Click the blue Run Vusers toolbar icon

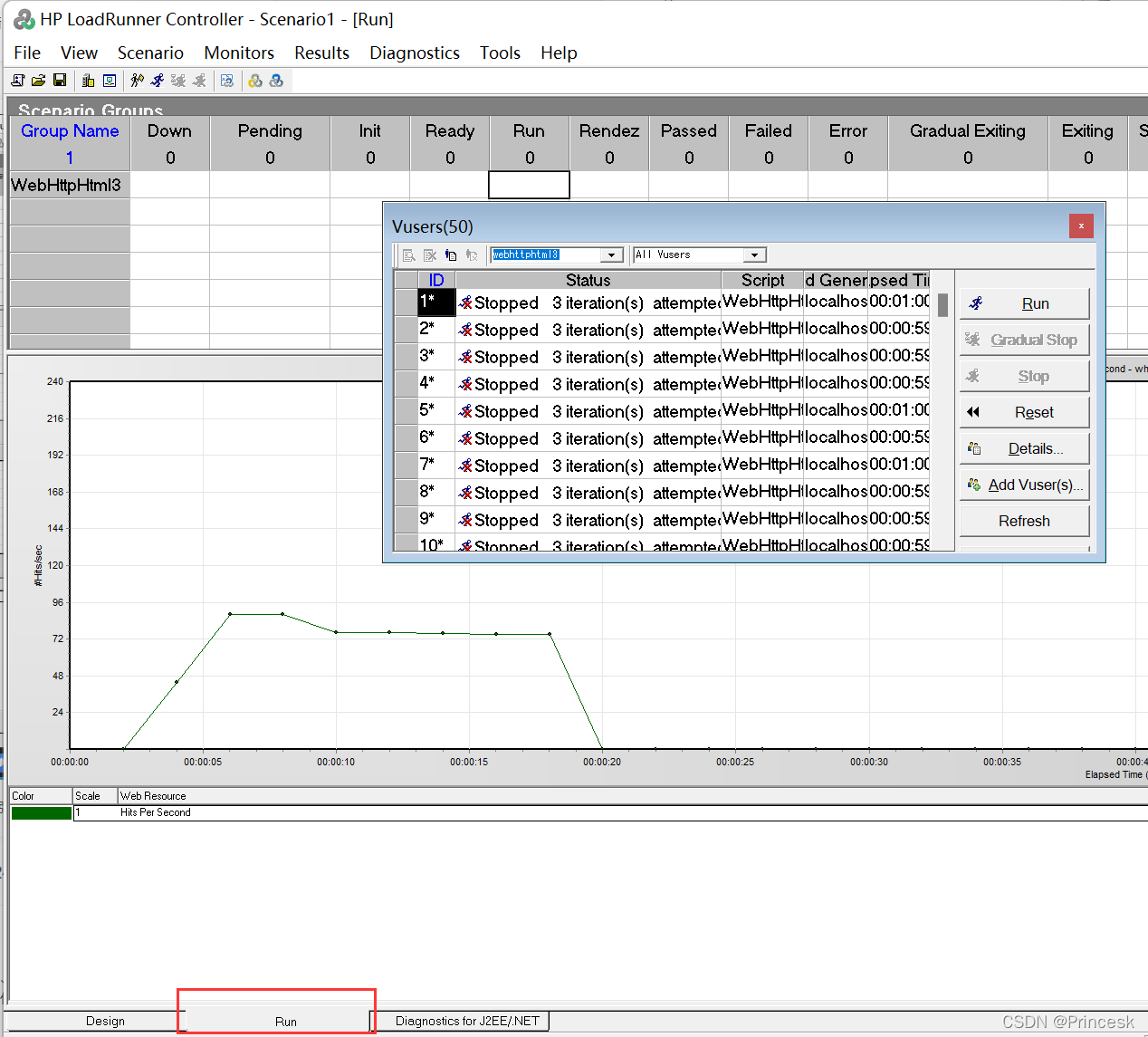click(x=158, y=81)
